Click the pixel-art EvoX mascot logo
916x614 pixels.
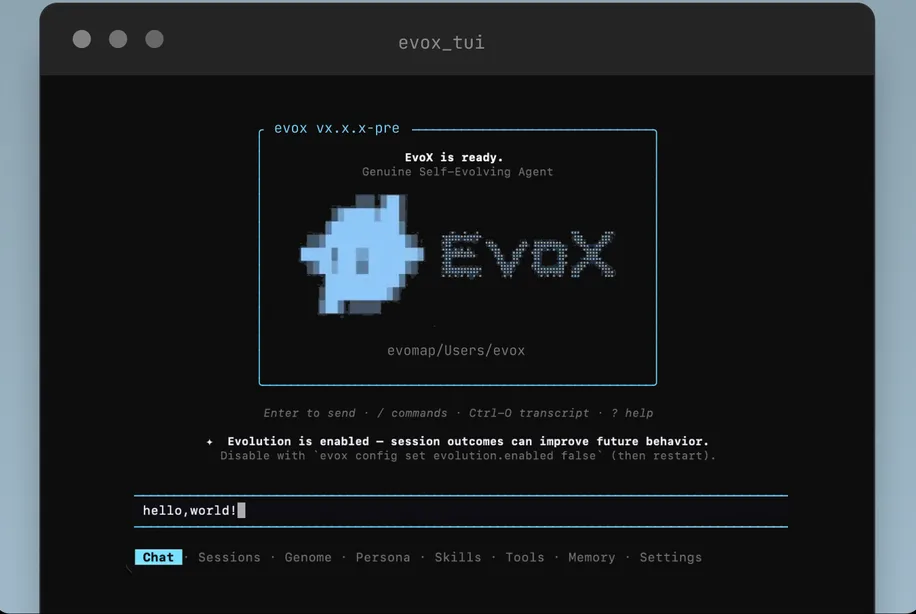(x=362, y=255)
